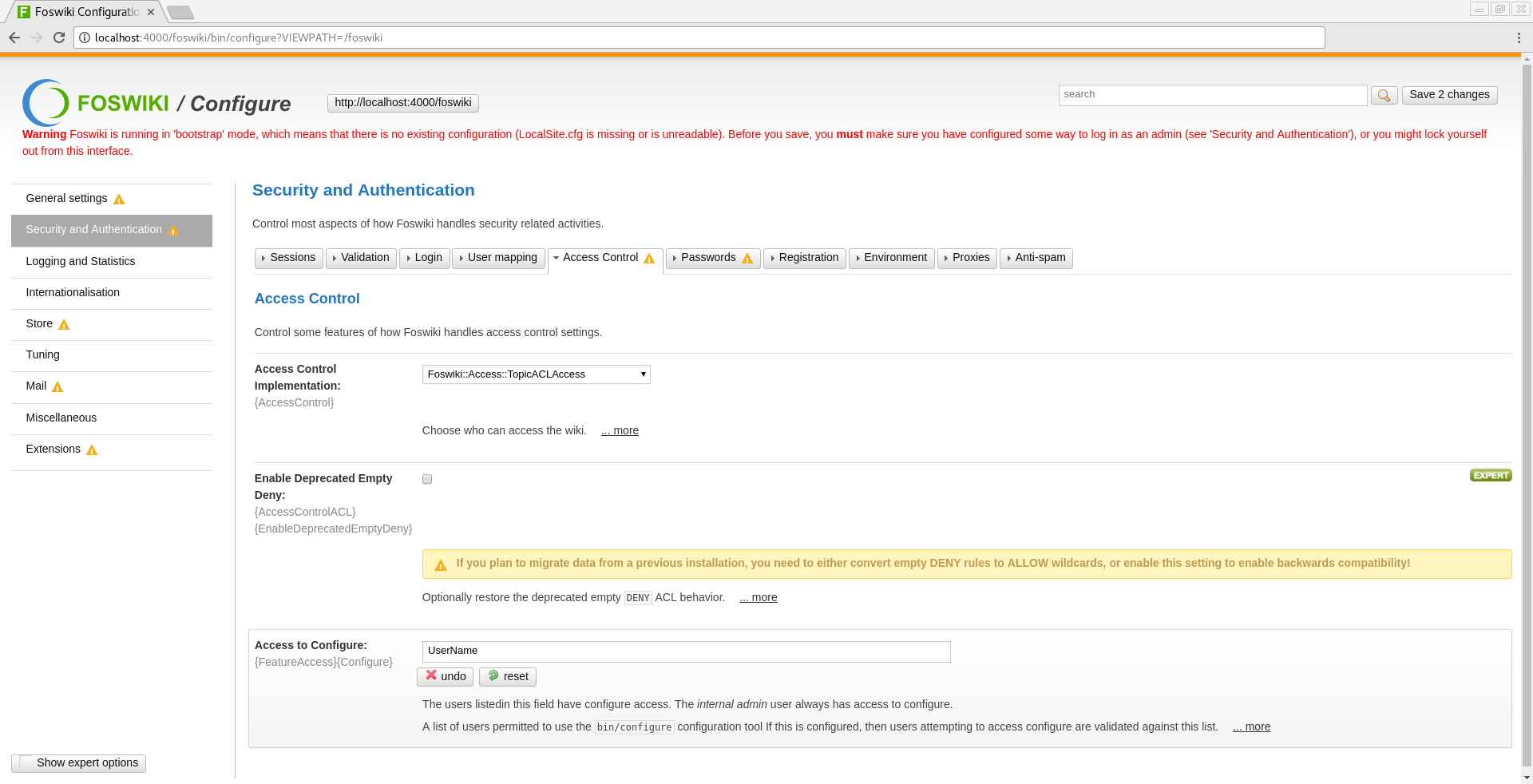The width and height of the screenshot is (1533, 784).
Task: Open Miscellaneous section
Action: [112, 418]
